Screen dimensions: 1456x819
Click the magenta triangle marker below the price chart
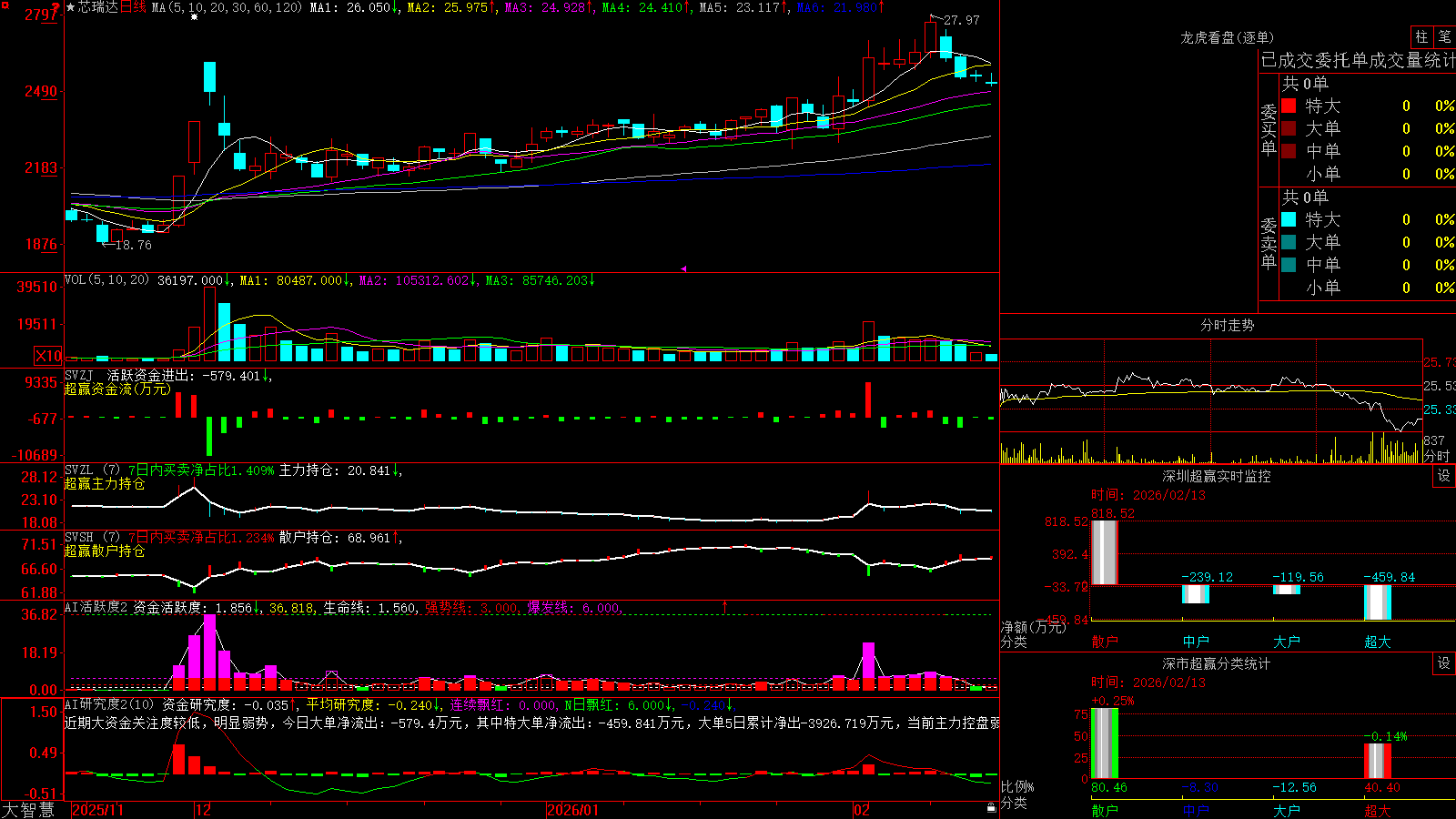683,268
